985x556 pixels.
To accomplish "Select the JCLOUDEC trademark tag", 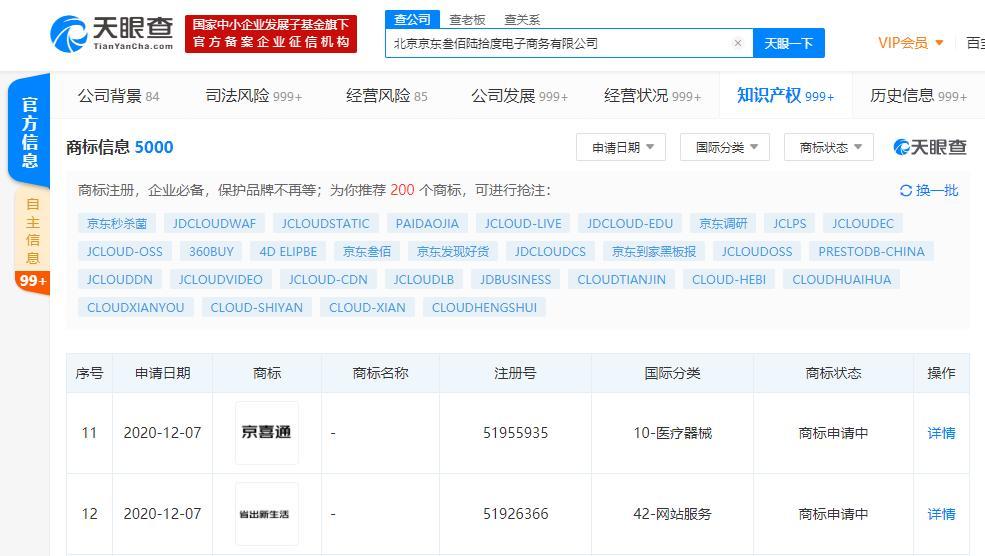I will pyautogui.click(x=863, y=223).
